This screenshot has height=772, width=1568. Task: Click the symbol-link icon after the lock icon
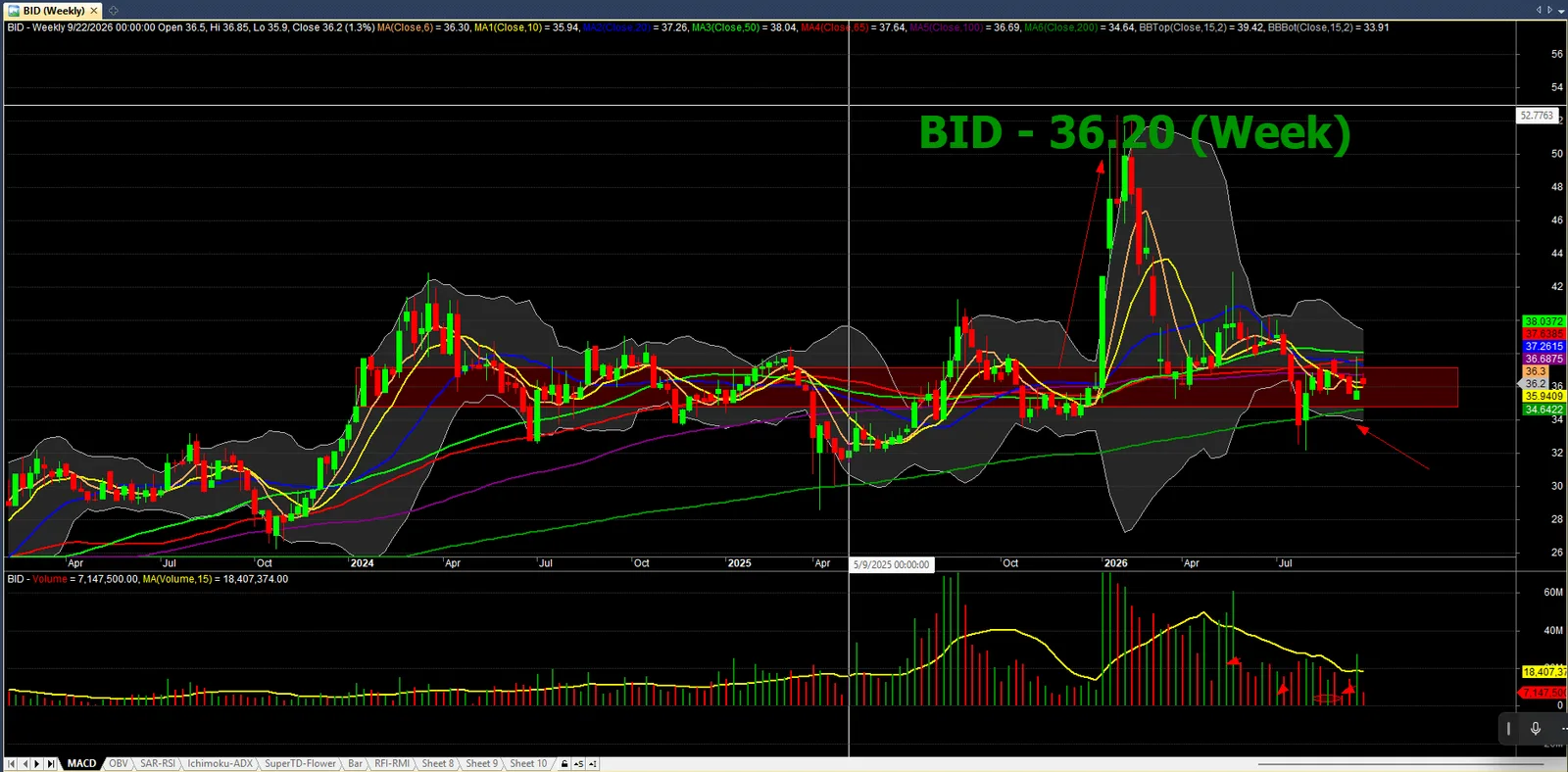click(x=578, y=764)
